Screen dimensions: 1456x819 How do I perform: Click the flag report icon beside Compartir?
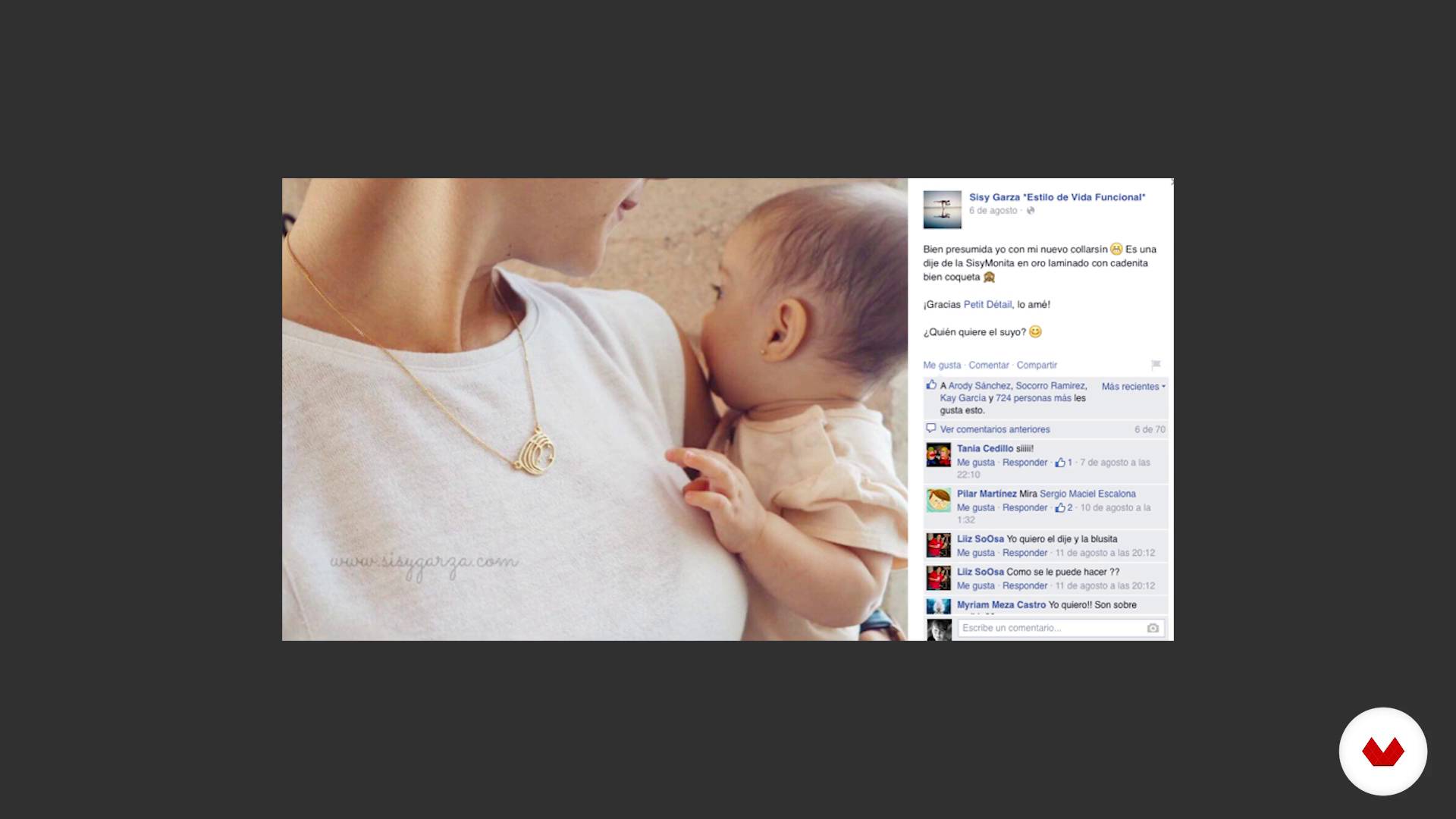(1156, 365)
